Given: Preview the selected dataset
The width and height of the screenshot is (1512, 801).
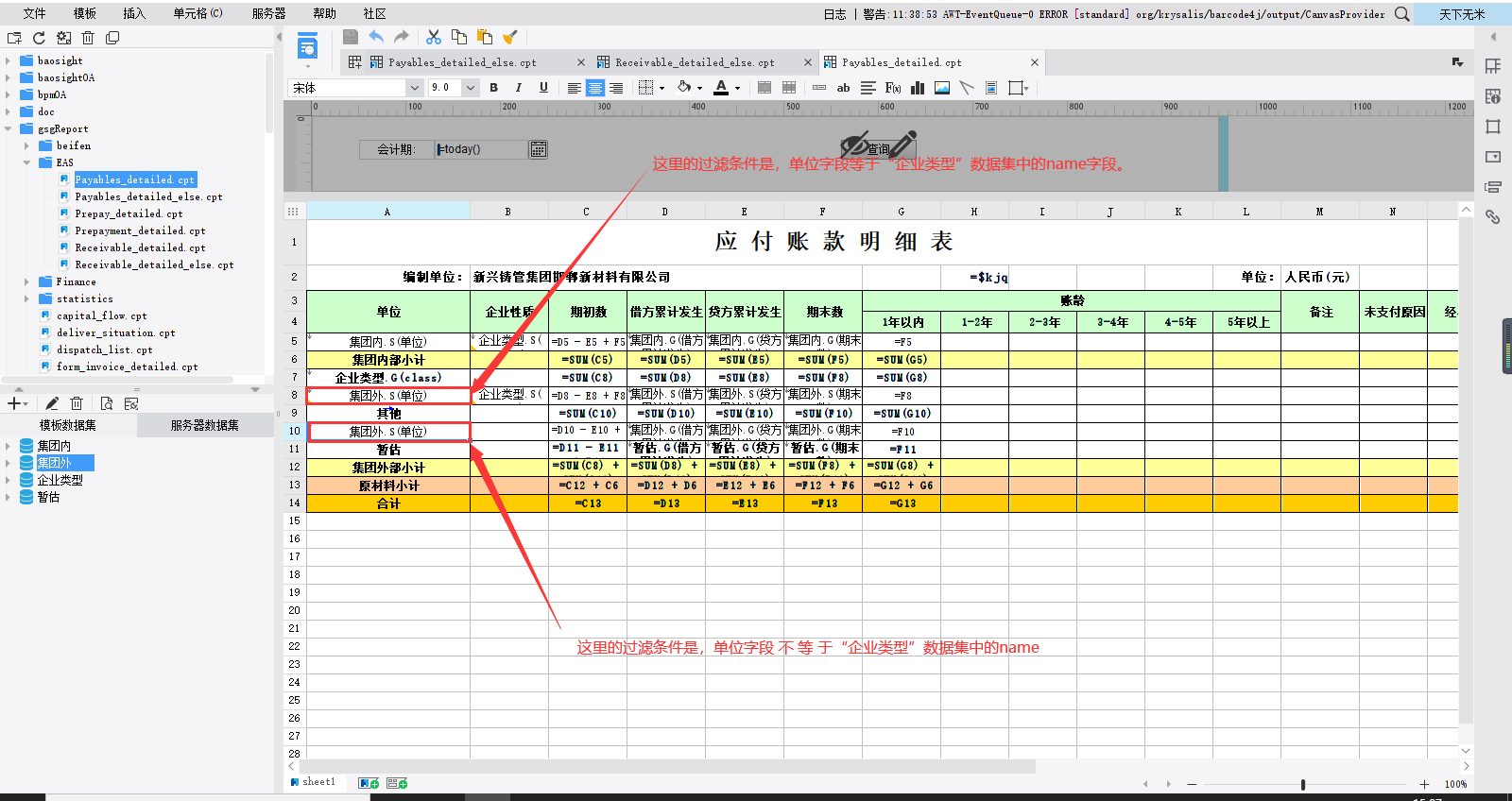Looking at the screenshot, I should click(107, 403).
